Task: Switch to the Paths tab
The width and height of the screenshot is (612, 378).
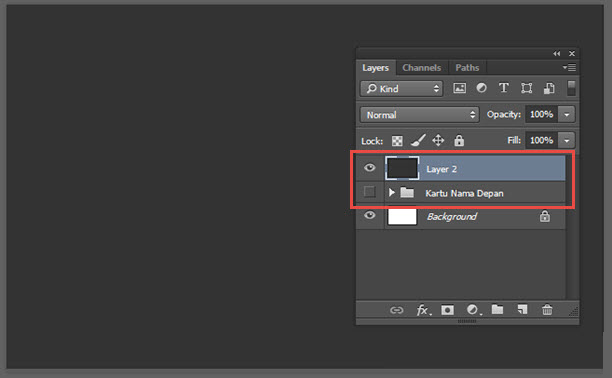Action: 467,68
